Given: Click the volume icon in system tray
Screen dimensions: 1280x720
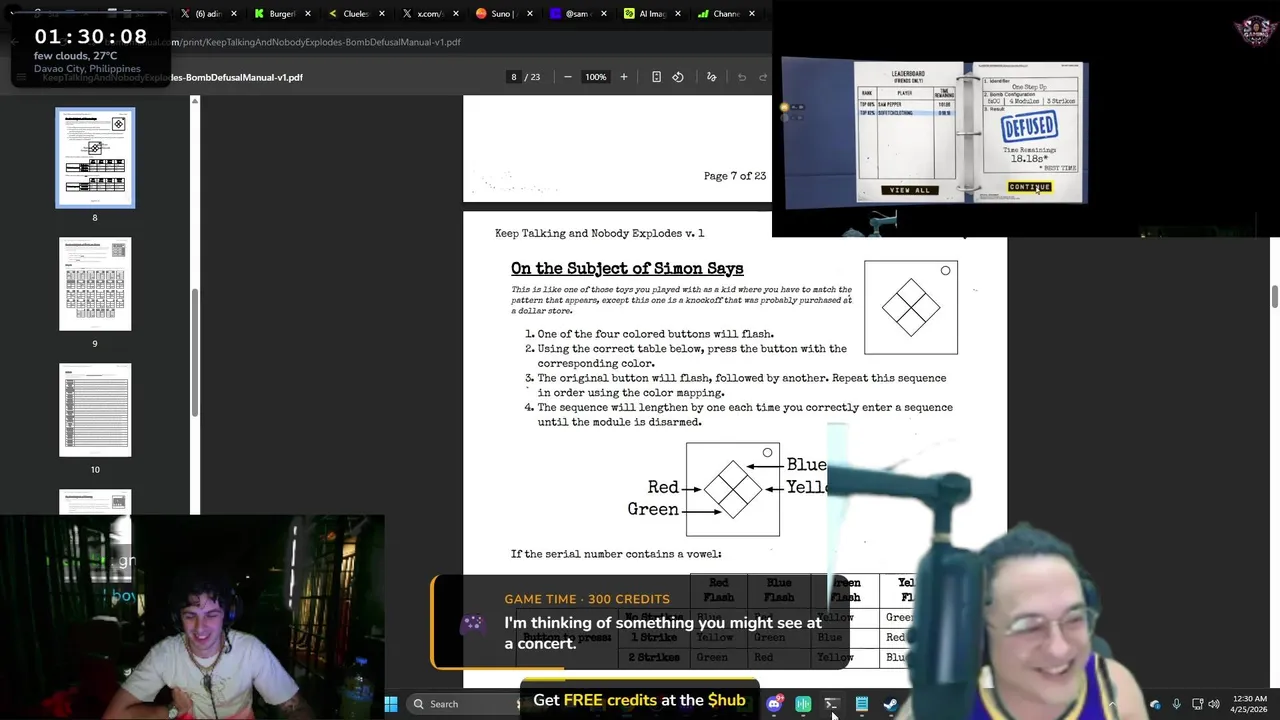Looking at the screenshot, I should pos(1214,704).
